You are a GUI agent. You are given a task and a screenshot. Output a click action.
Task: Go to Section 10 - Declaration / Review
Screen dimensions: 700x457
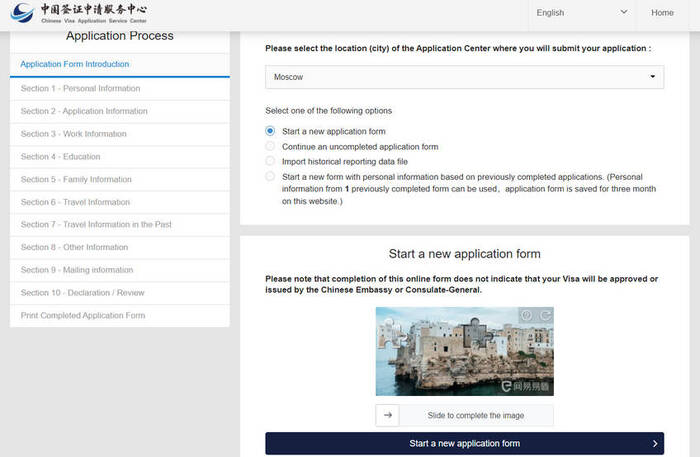tap(83, 293)
